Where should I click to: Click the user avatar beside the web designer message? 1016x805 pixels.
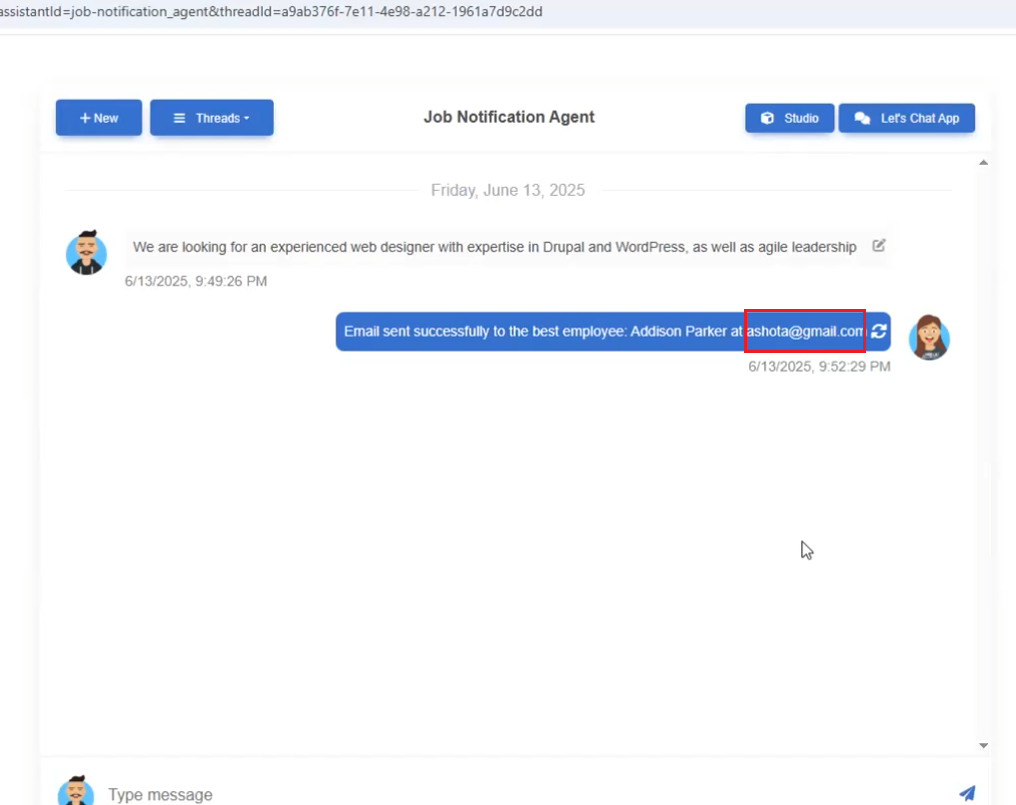coord(86,253)
